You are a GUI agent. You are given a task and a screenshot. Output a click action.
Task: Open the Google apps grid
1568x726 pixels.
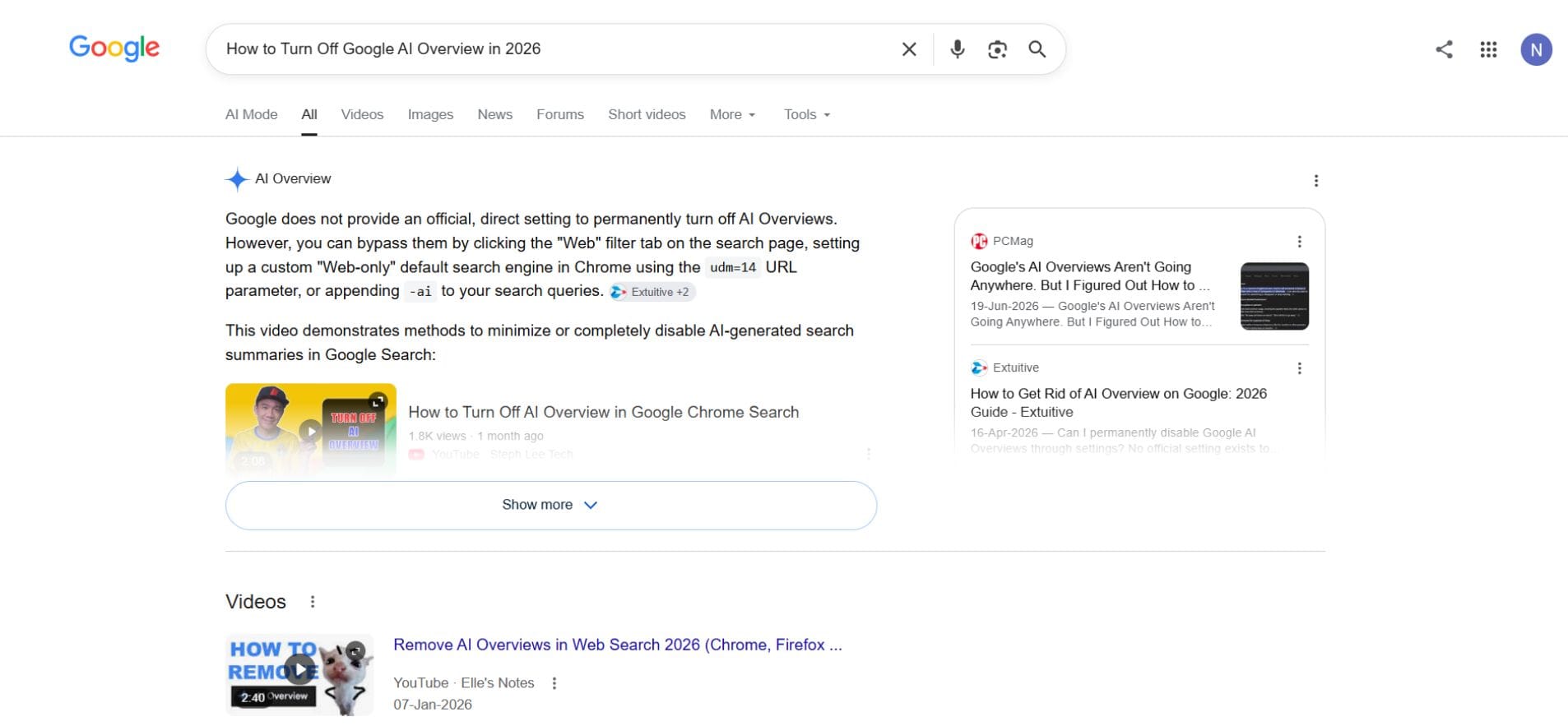pos(1488,49)
